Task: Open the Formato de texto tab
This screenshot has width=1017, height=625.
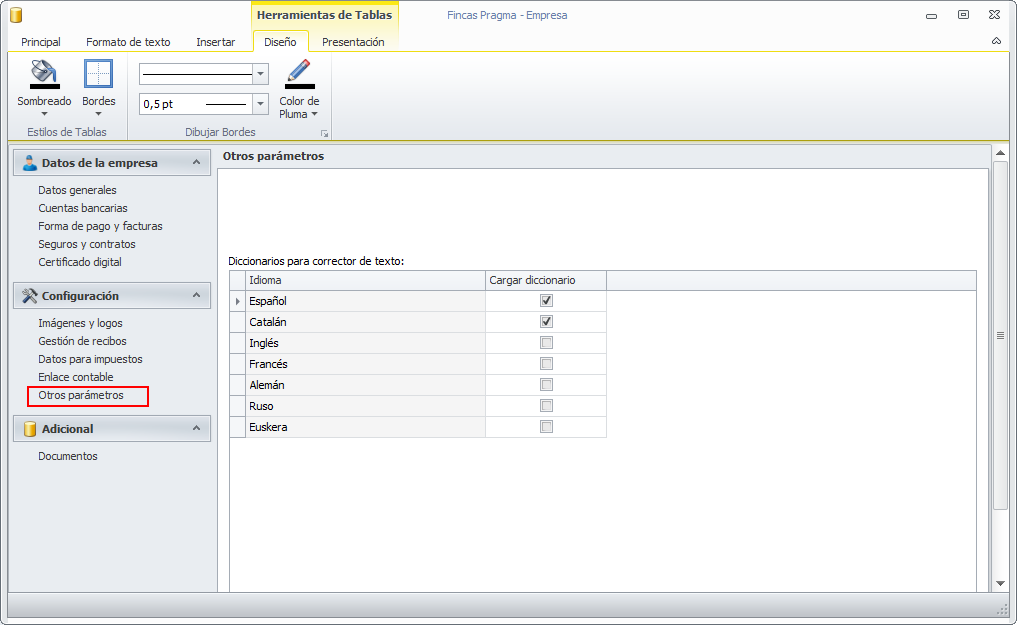Action: point(128,42)
